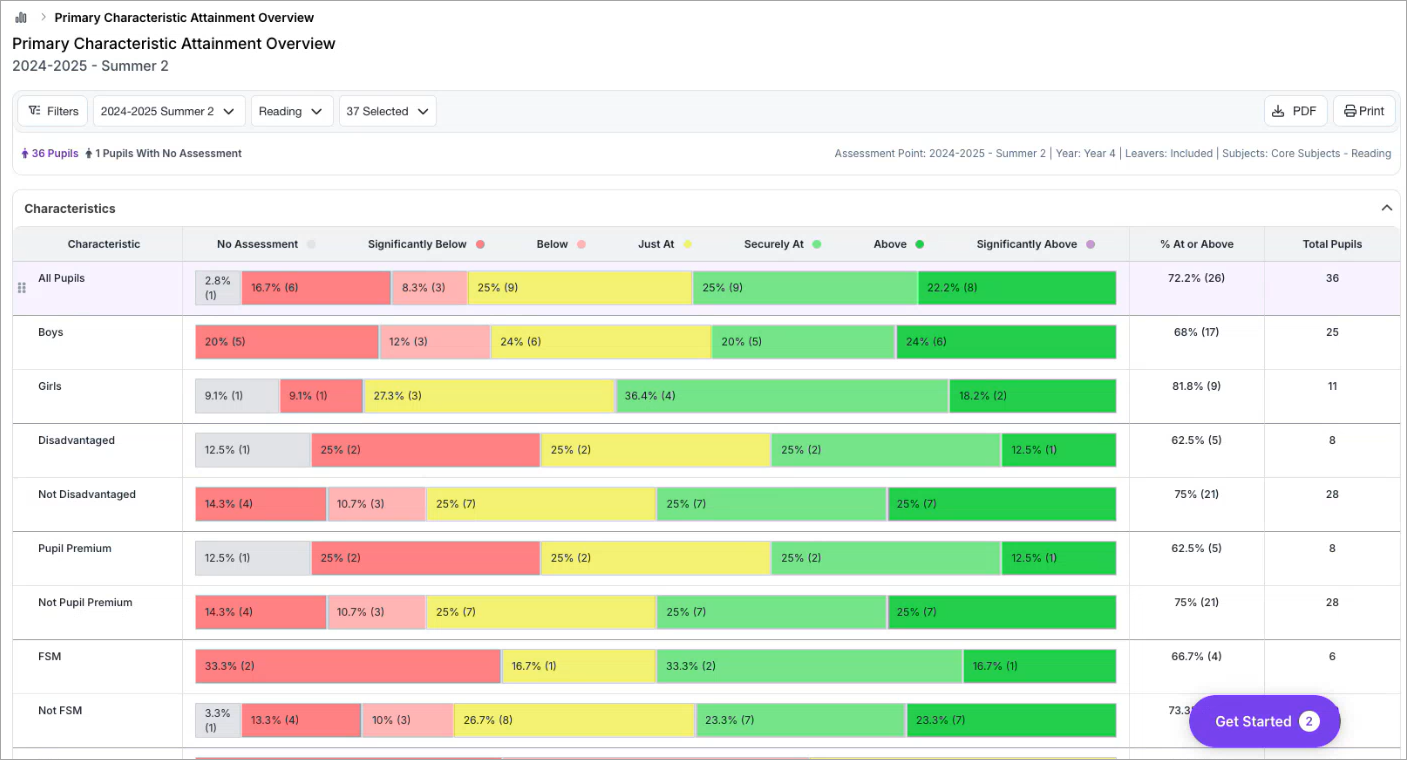Open the 2024-2025 Summer 2 dropdown
The width and height of the screenshot is (1407, 760).
[x=168, y=110]
